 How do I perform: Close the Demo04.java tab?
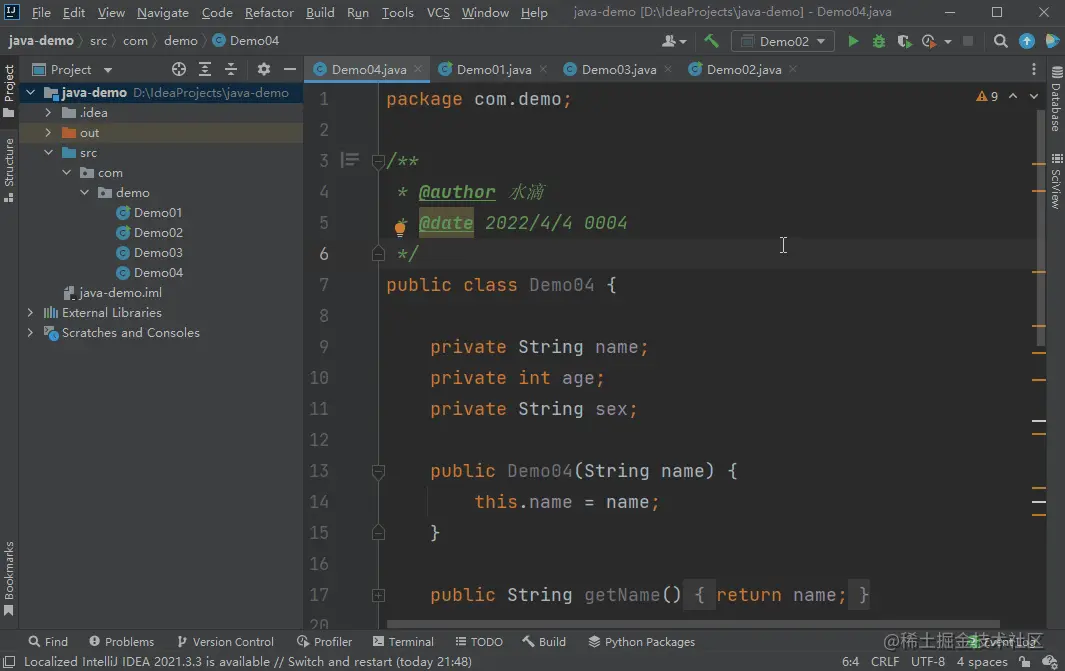[x=418, y=69]
